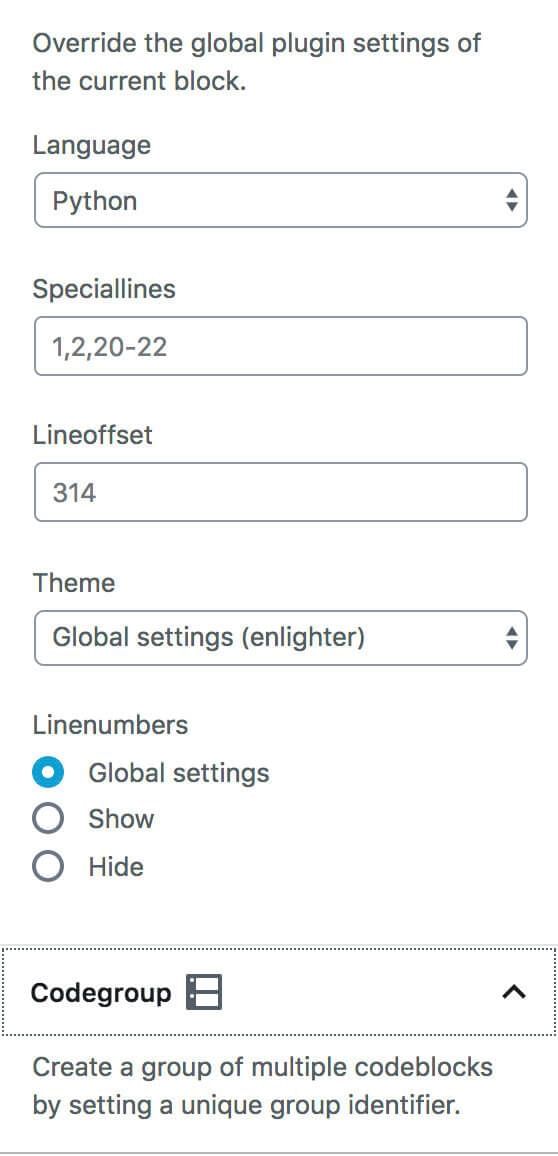The width and height of the screenshot is (558, 1156).
Task: Click the Theme field label
Action: [x=74, y=583]
